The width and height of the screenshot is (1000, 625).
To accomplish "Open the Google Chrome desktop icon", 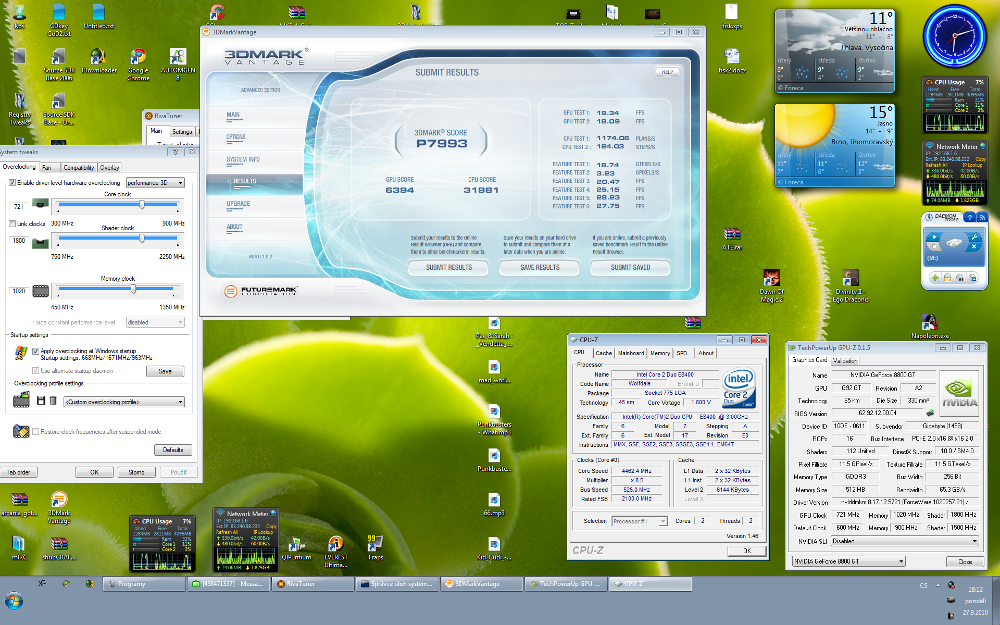I will click(x=138, y=57).
